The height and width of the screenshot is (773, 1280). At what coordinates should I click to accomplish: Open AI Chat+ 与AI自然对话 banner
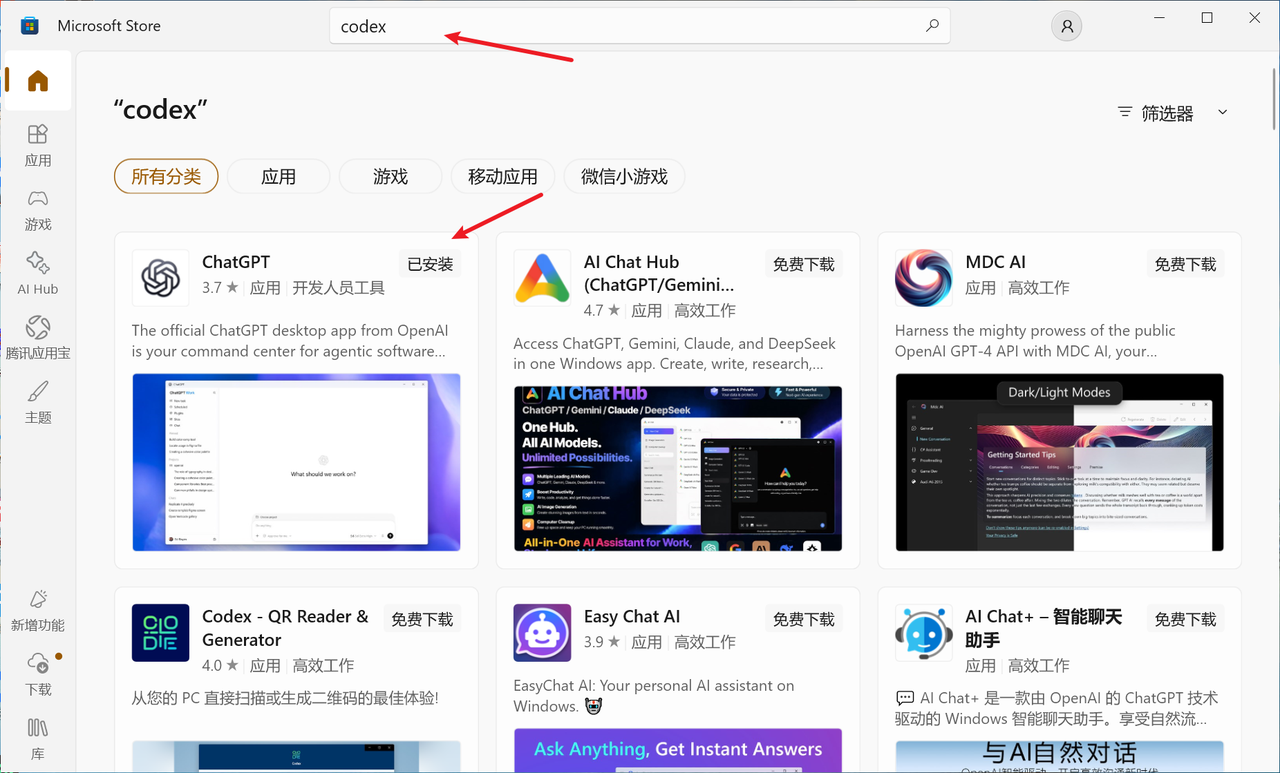(1060, 756)
